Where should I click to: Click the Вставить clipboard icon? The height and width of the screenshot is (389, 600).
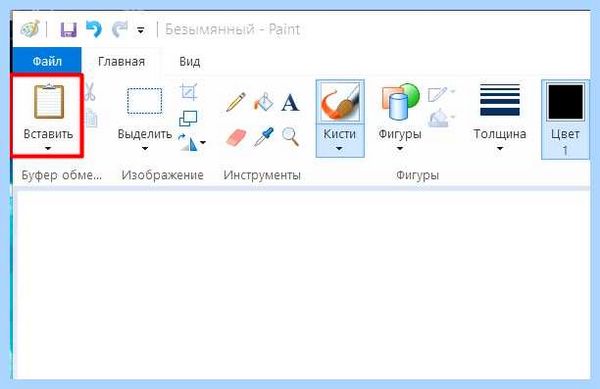49,101
